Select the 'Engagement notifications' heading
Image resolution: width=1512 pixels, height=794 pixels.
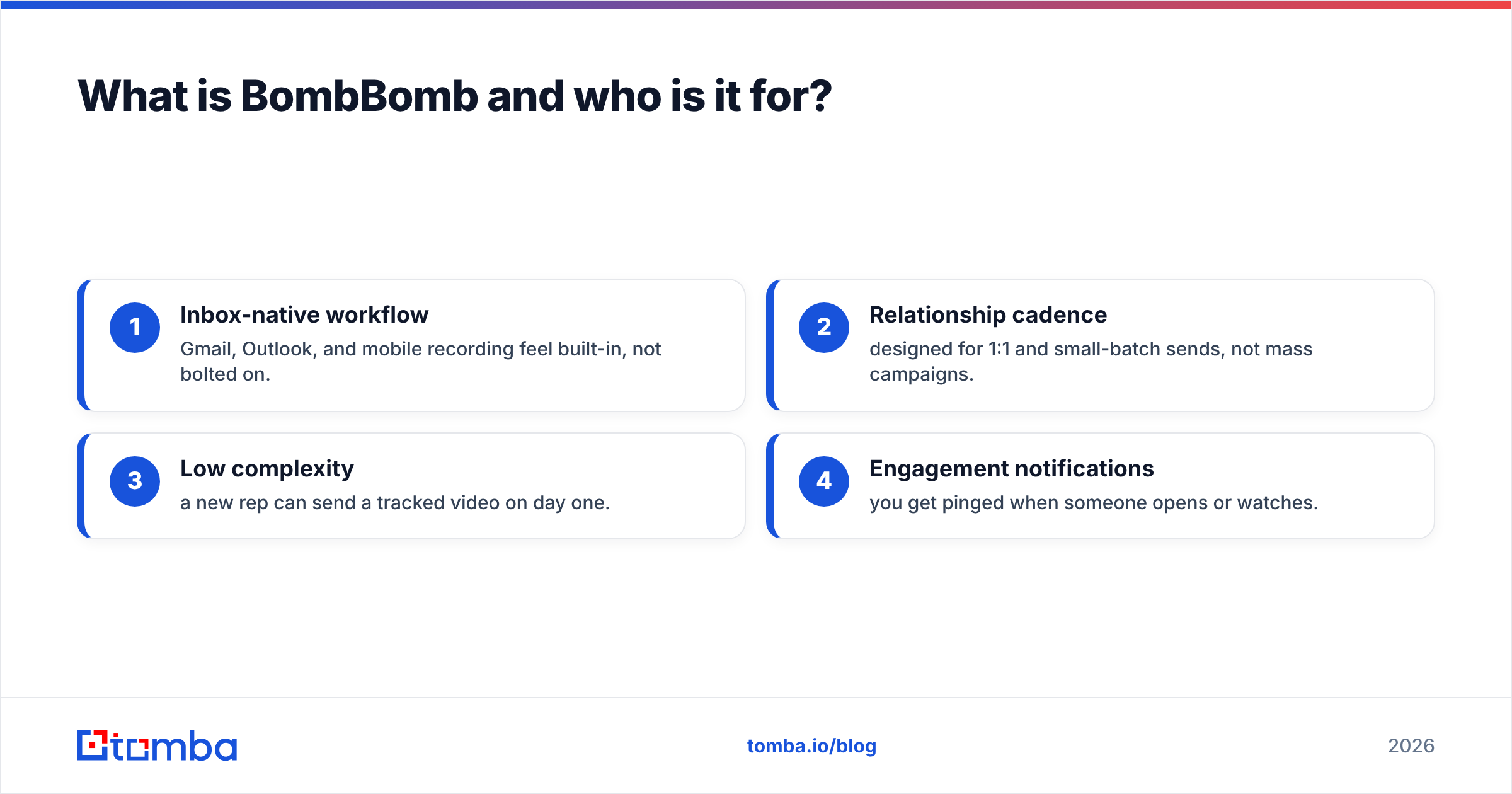pyautogui.click(x=1011, y=469)
